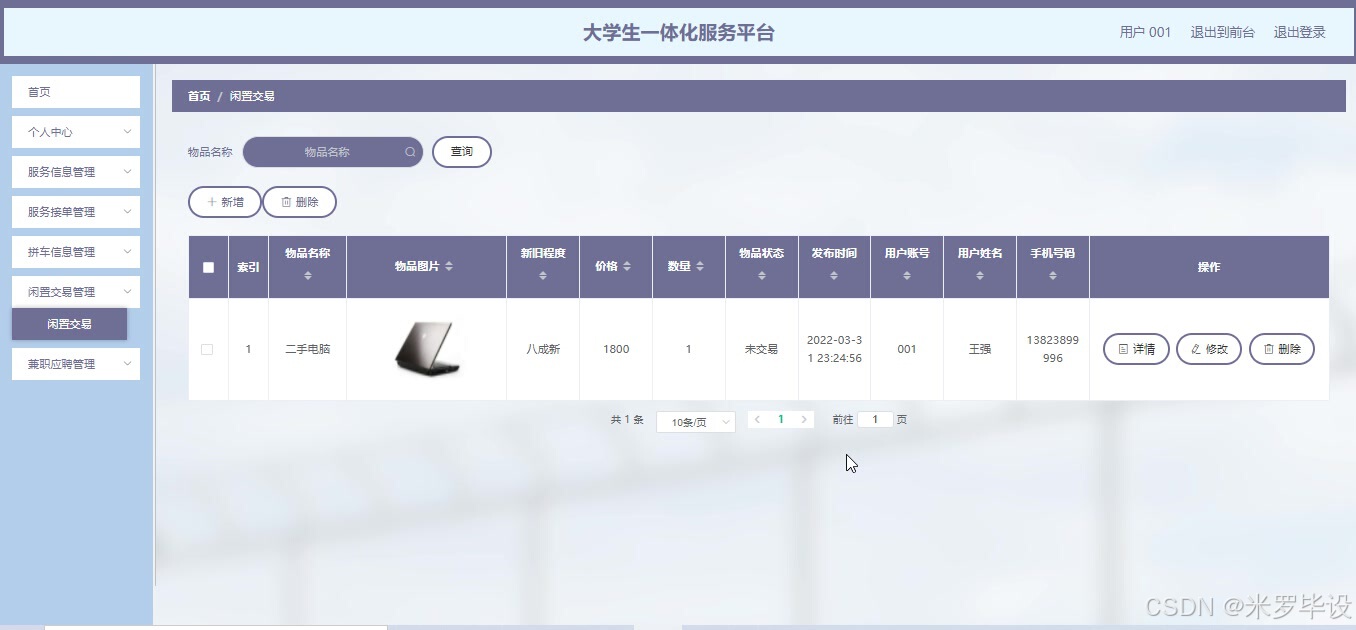Sort by 价格 column arrows

[627, 266]
